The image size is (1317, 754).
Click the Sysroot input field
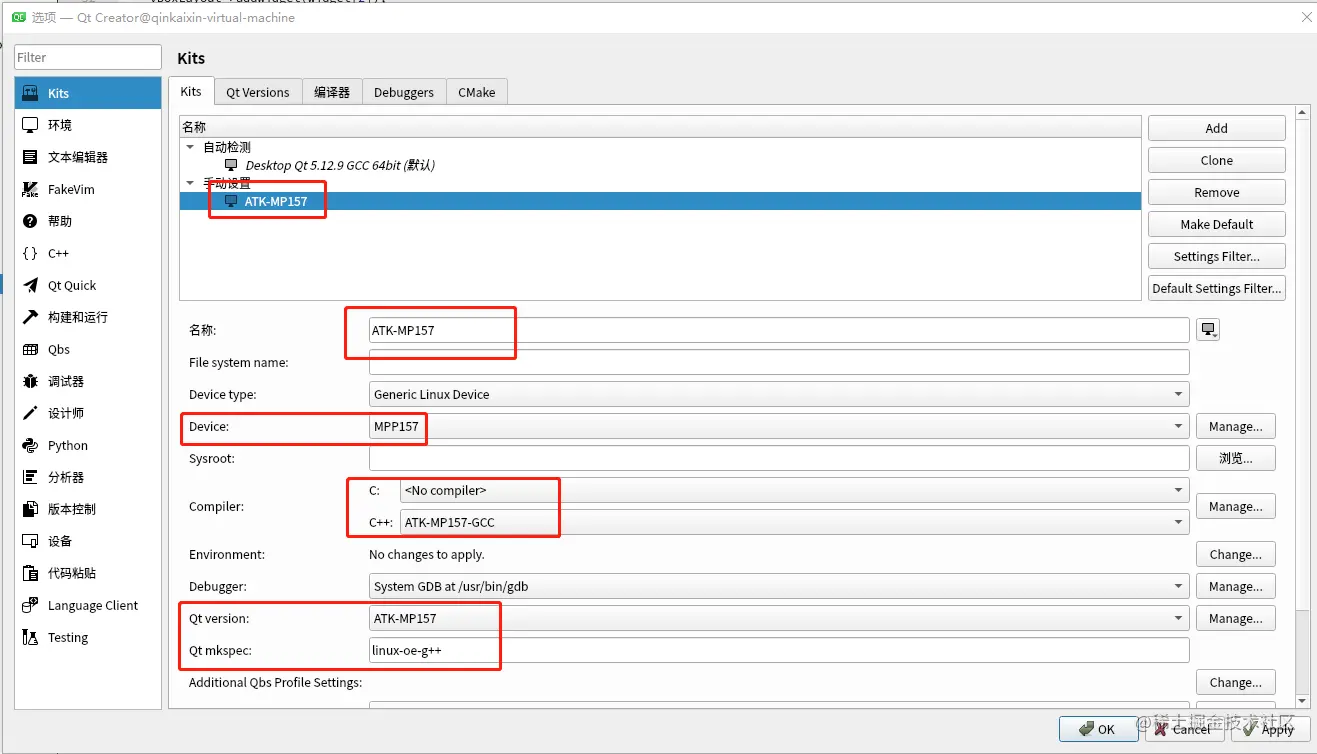(x=779, y=458)
